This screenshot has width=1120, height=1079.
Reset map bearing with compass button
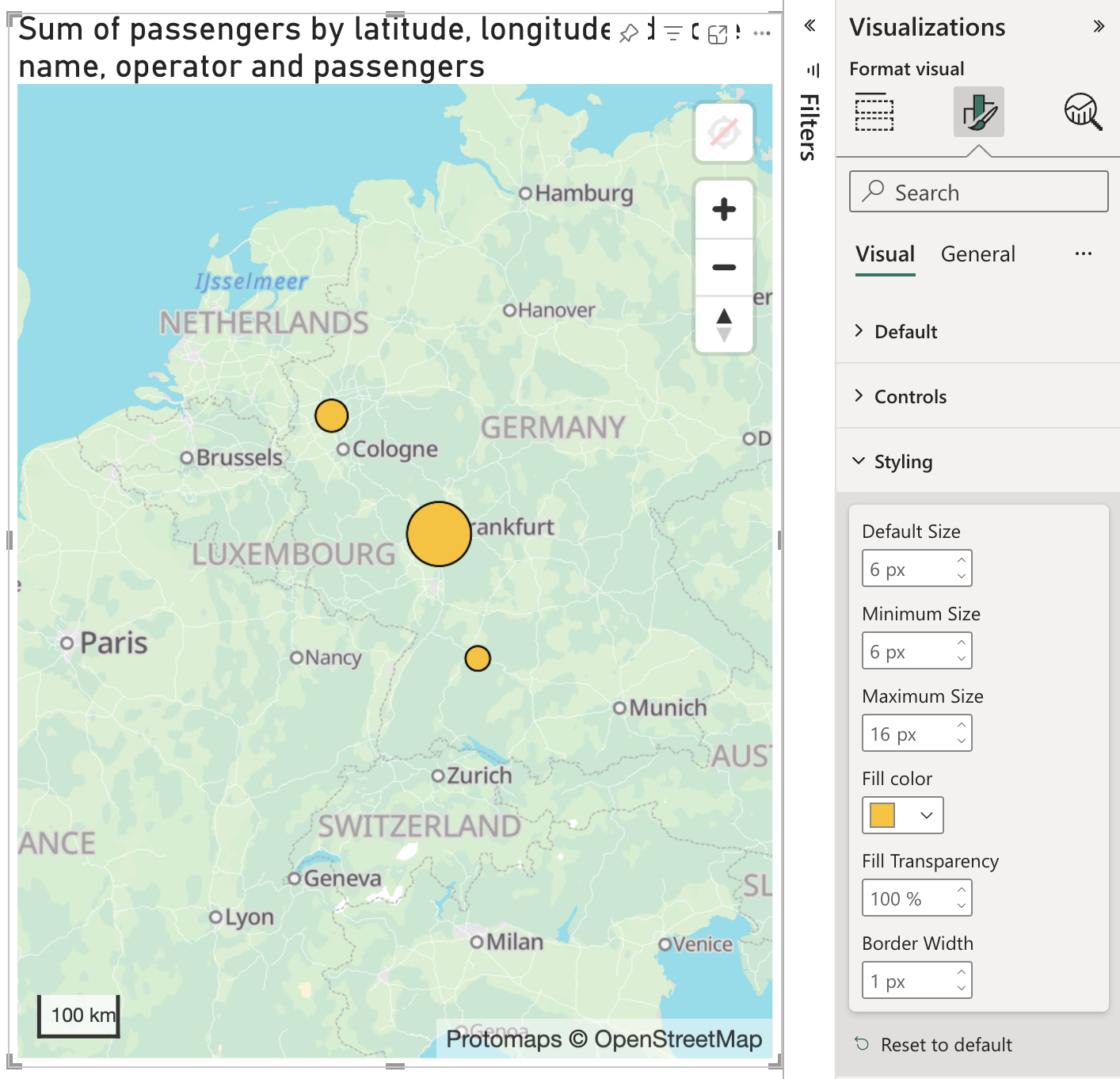pos(724,325)
